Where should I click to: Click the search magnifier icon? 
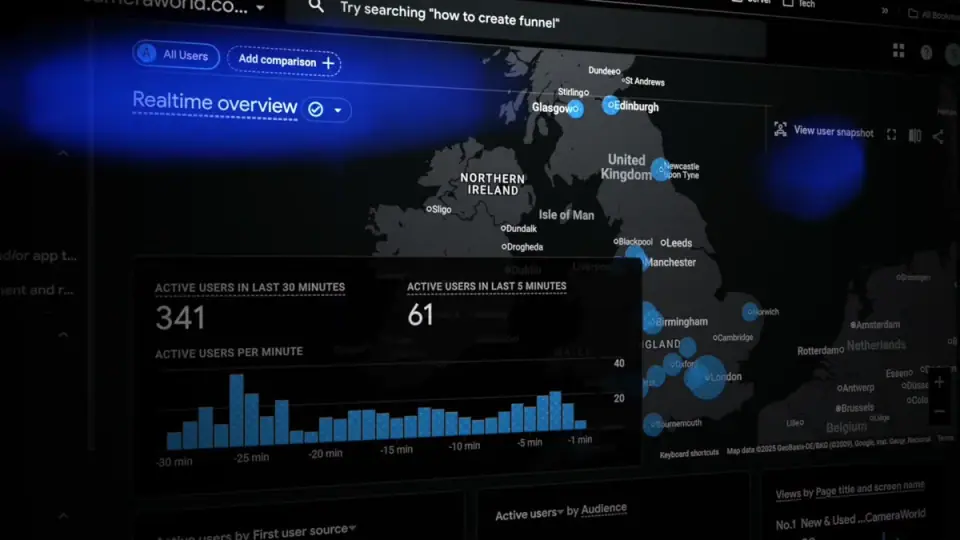[316, 6]
